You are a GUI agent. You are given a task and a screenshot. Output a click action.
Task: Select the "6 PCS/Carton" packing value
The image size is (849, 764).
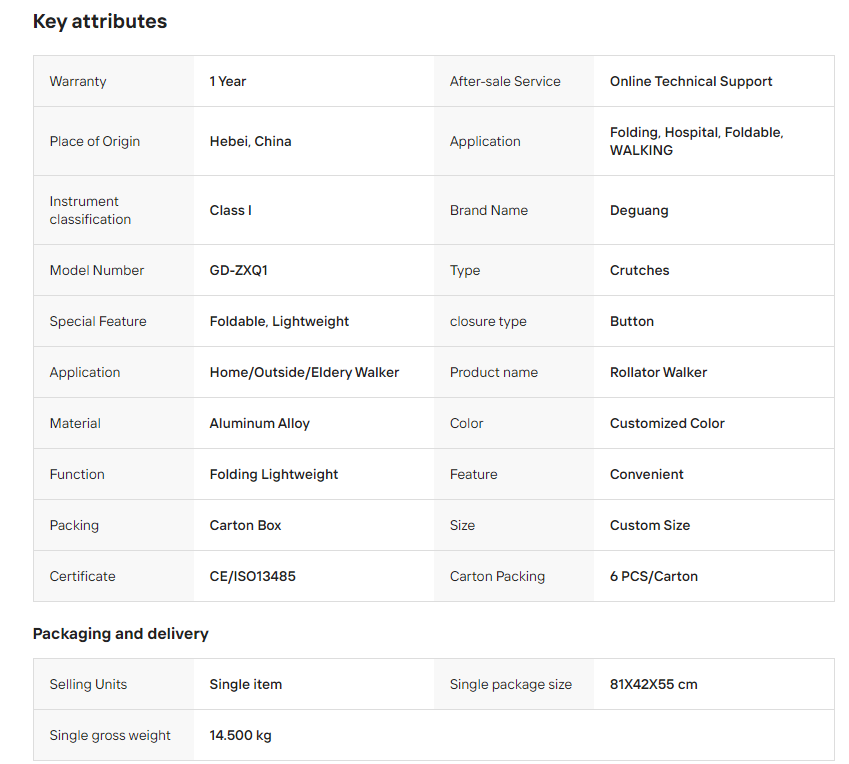[x=654, y=576]
